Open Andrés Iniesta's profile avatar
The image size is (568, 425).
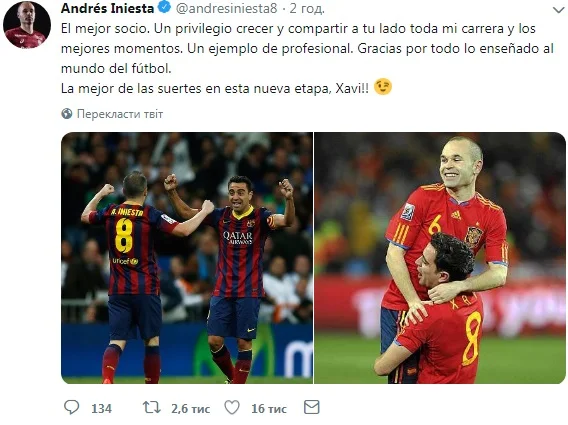(x=27, y=24)
